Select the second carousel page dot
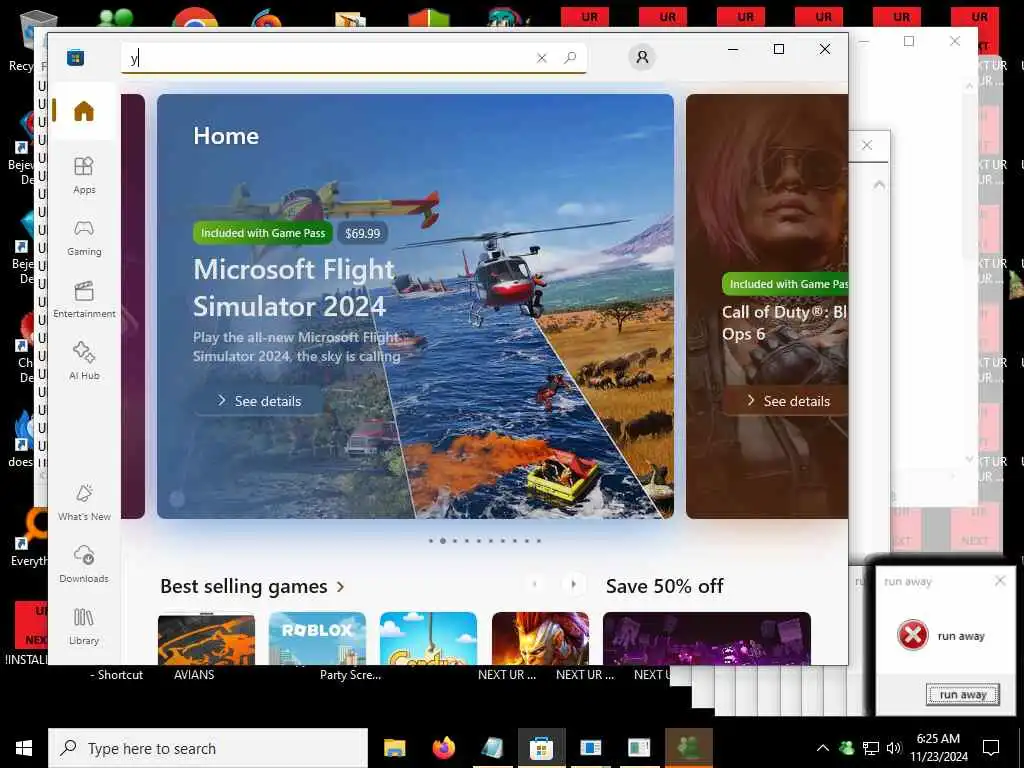 point(443,541)
